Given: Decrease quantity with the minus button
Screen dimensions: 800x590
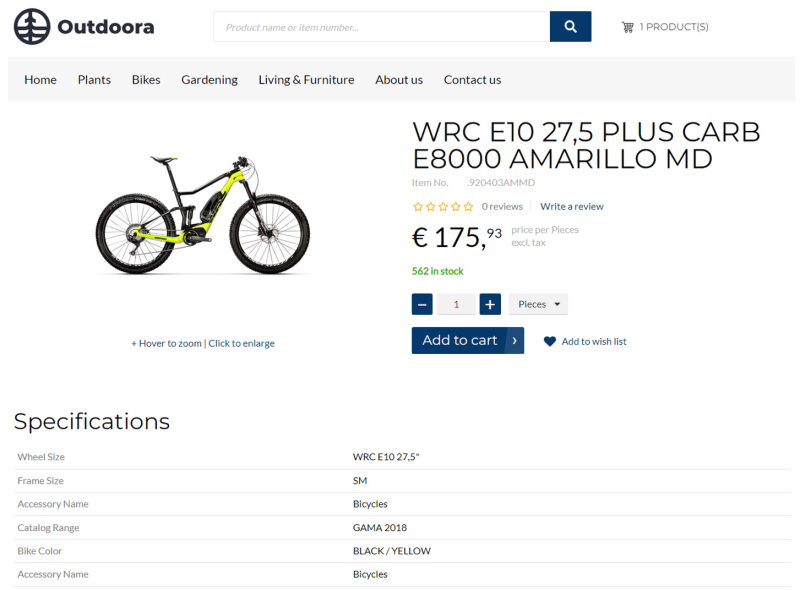Looking at the screenshot, I should (x=423, y=304).
